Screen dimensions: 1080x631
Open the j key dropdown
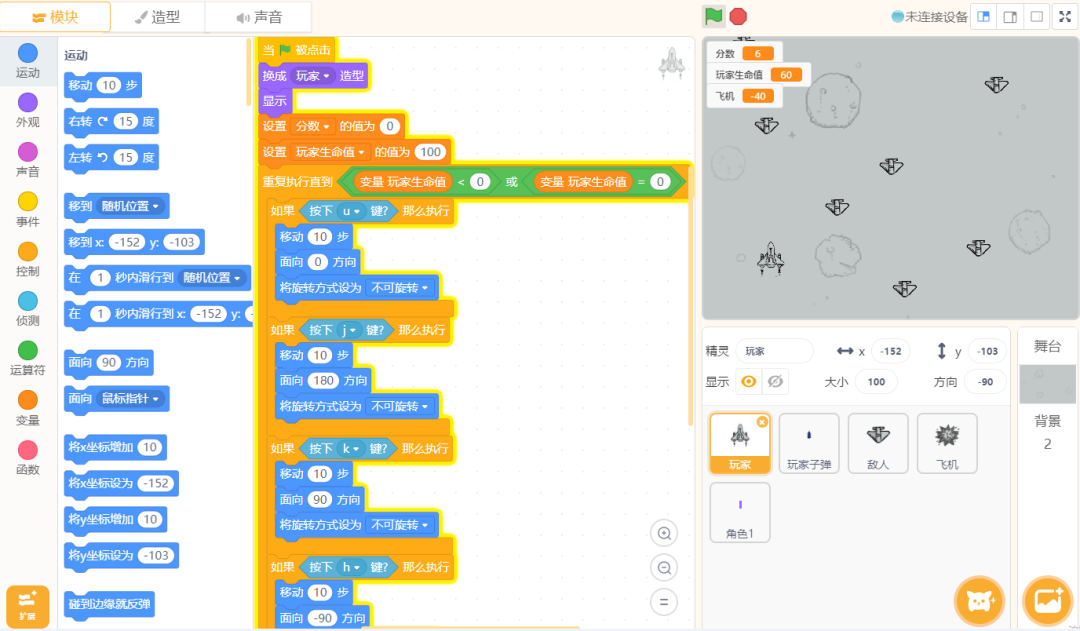pos(349,330)
